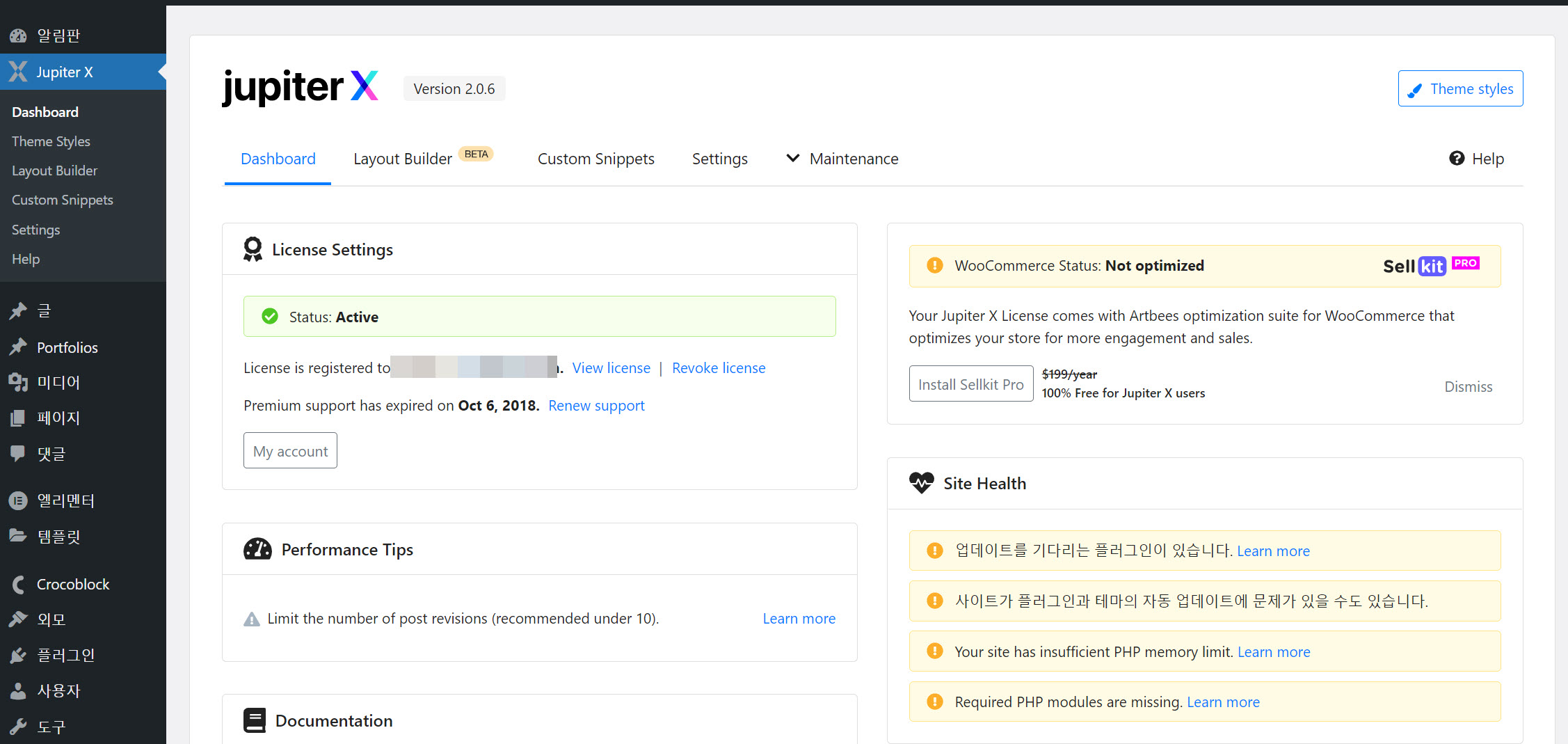This screenshot has height=744, width=1568.
Task: Open the Portfolios section
Action: tap(67, 347)
